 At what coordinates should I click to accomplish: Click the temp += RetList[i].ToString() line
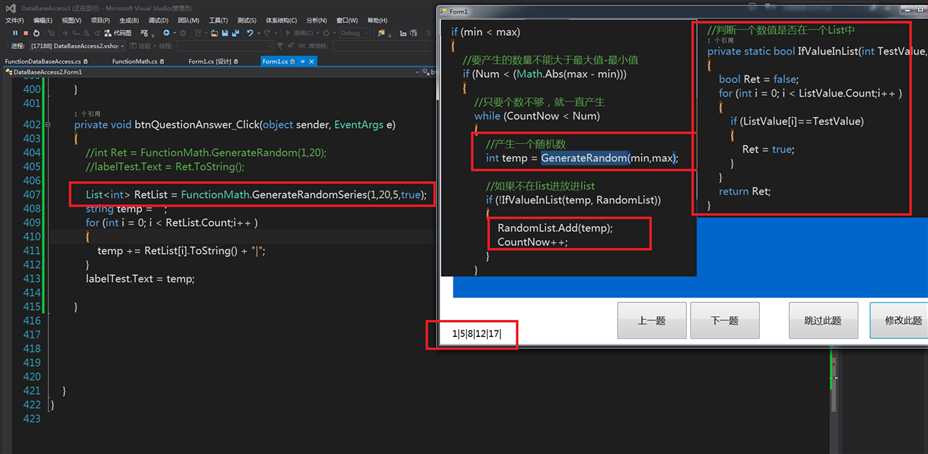pyautogui.click(x=182, y=250)
